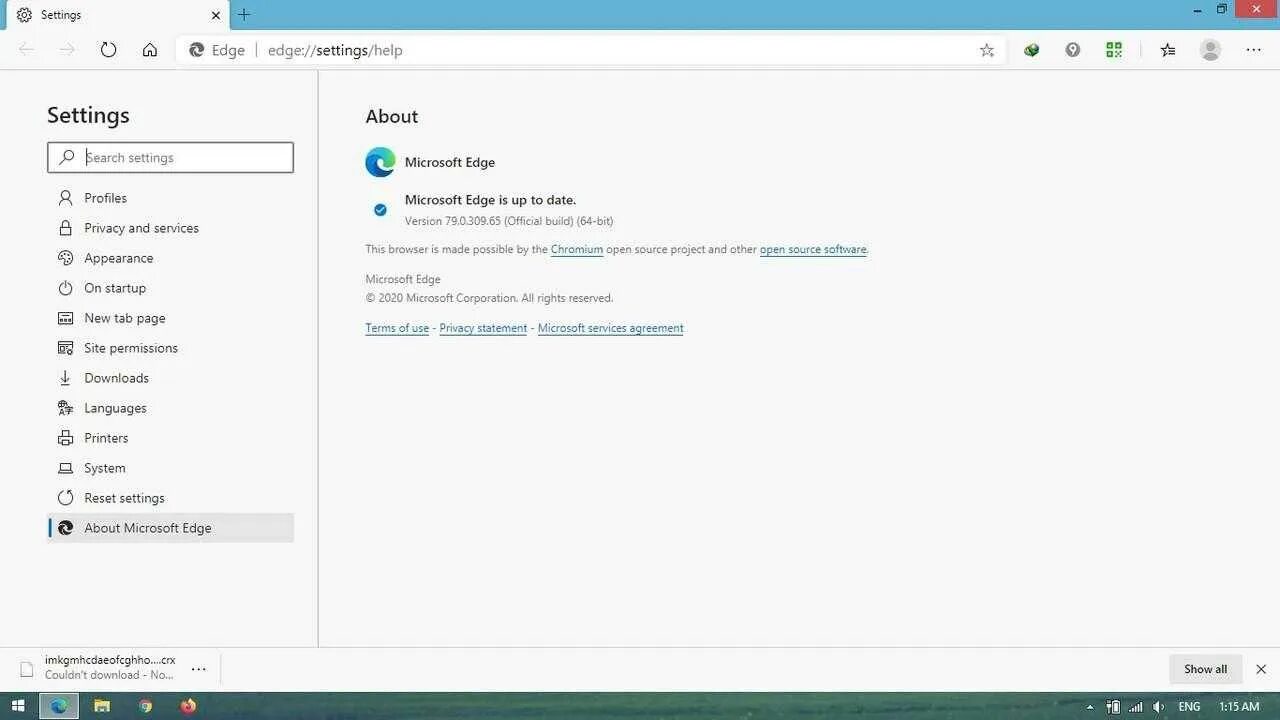Go to the Home page icon
1280x720 pixels.
pyautogui.click(x=150, y=50)
